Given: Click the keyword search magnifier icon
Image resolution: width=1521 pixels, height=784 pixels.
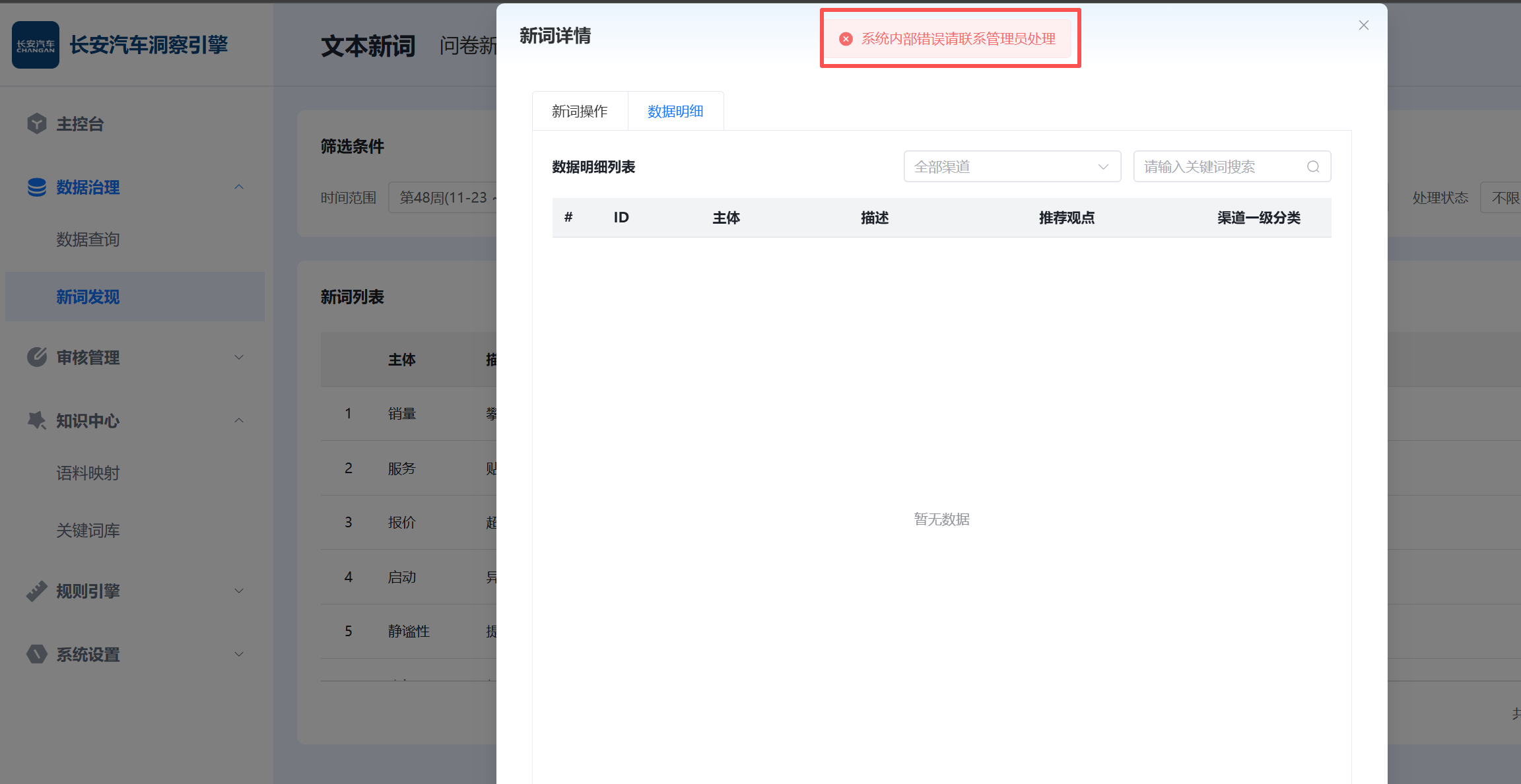Looking at the screenshot, I should coord(1313,167).
